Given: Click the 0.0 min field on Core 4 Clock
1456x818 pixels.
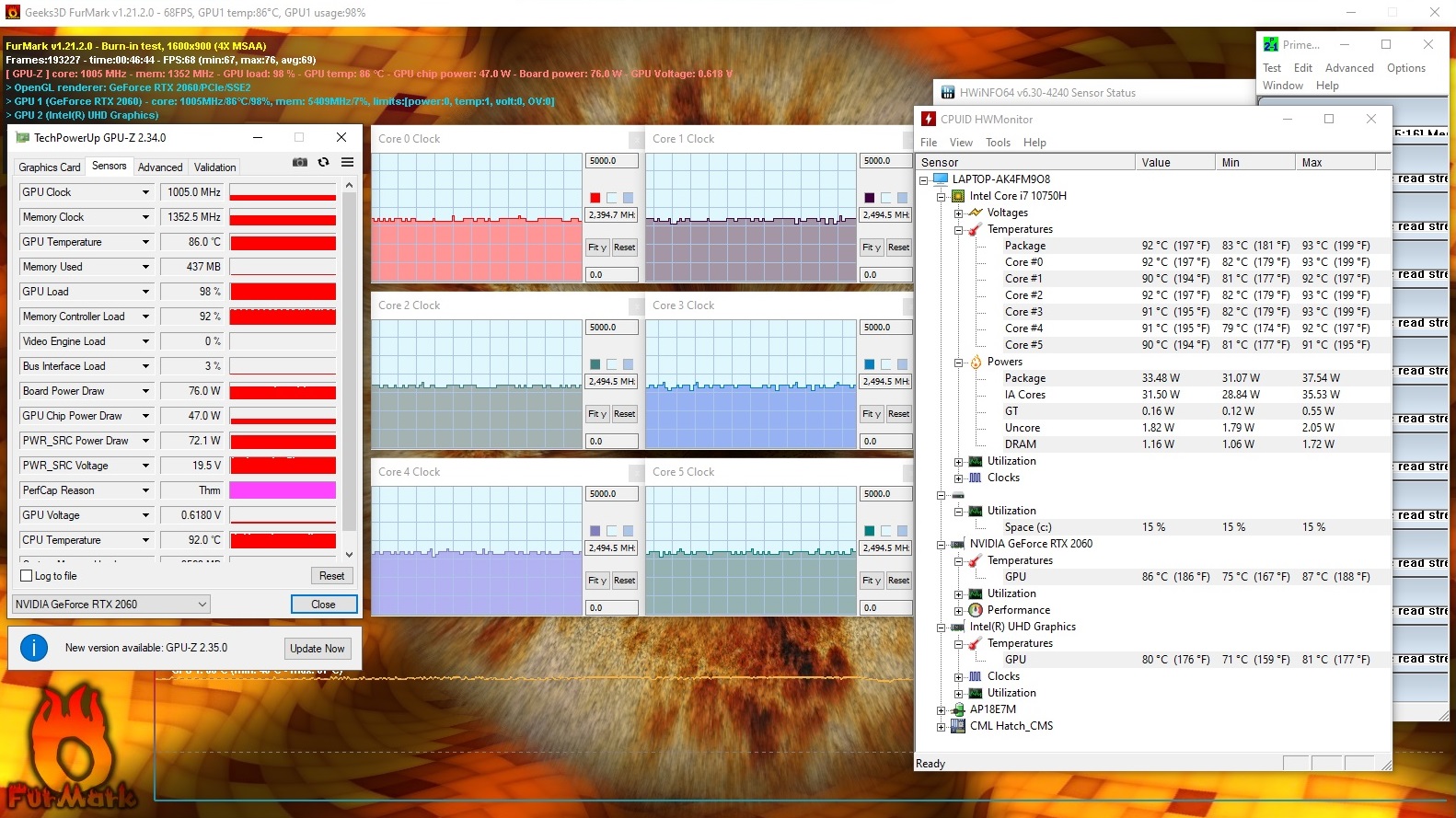Looking at the screenshot, I should [x=611, y=608].
